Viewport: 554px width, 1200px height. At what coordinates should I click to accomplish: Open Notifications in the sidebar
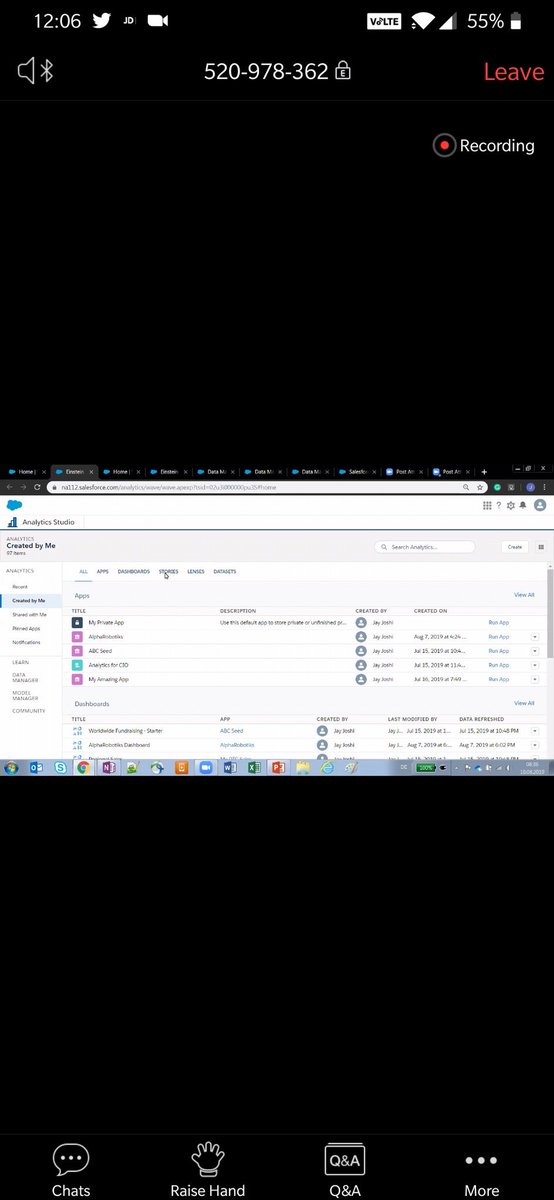pyautogui.click(x=27, y=642)
